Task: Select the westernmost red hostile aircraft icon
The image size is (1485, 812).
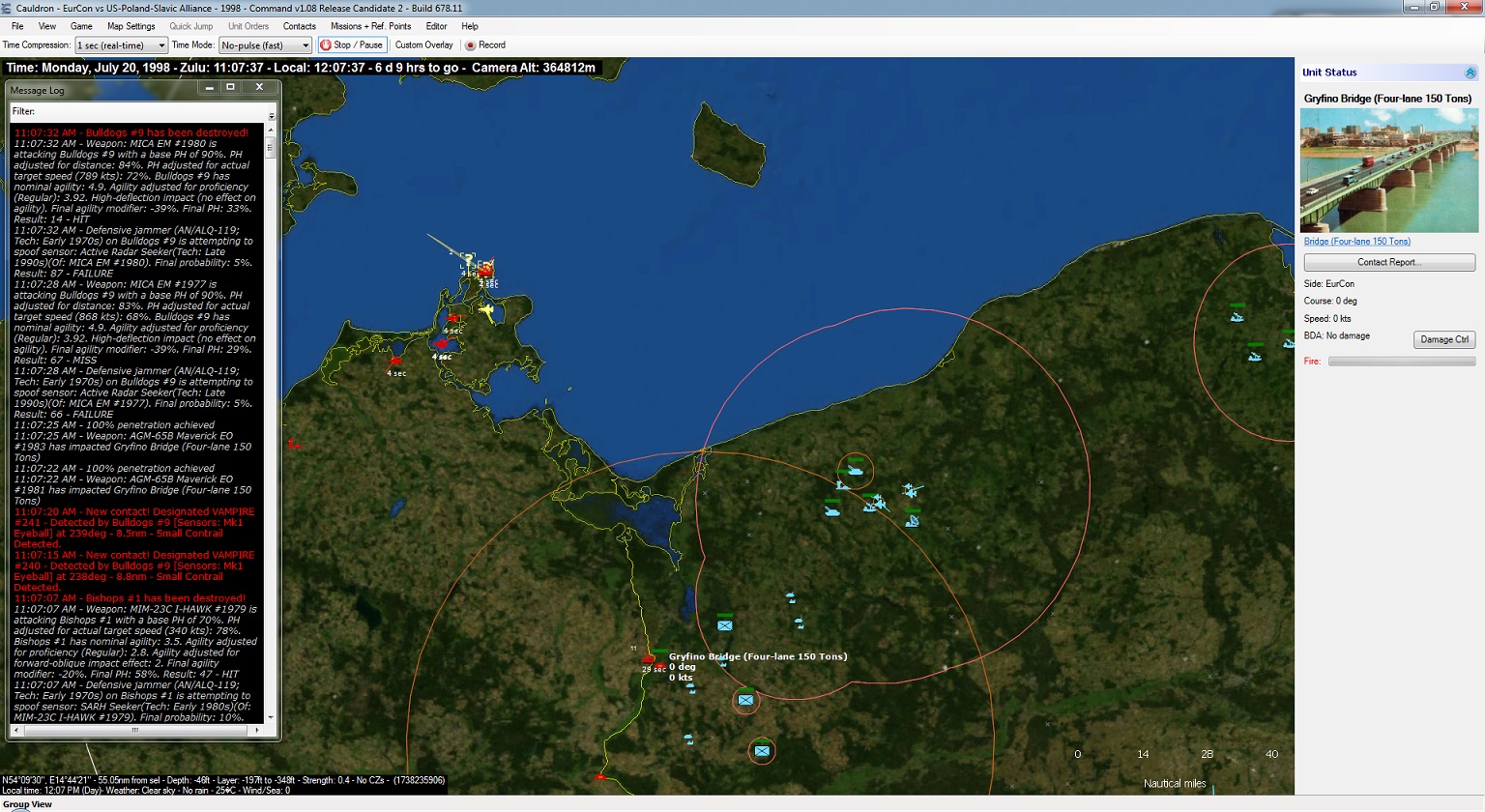Action: click(x=394, y=361)
